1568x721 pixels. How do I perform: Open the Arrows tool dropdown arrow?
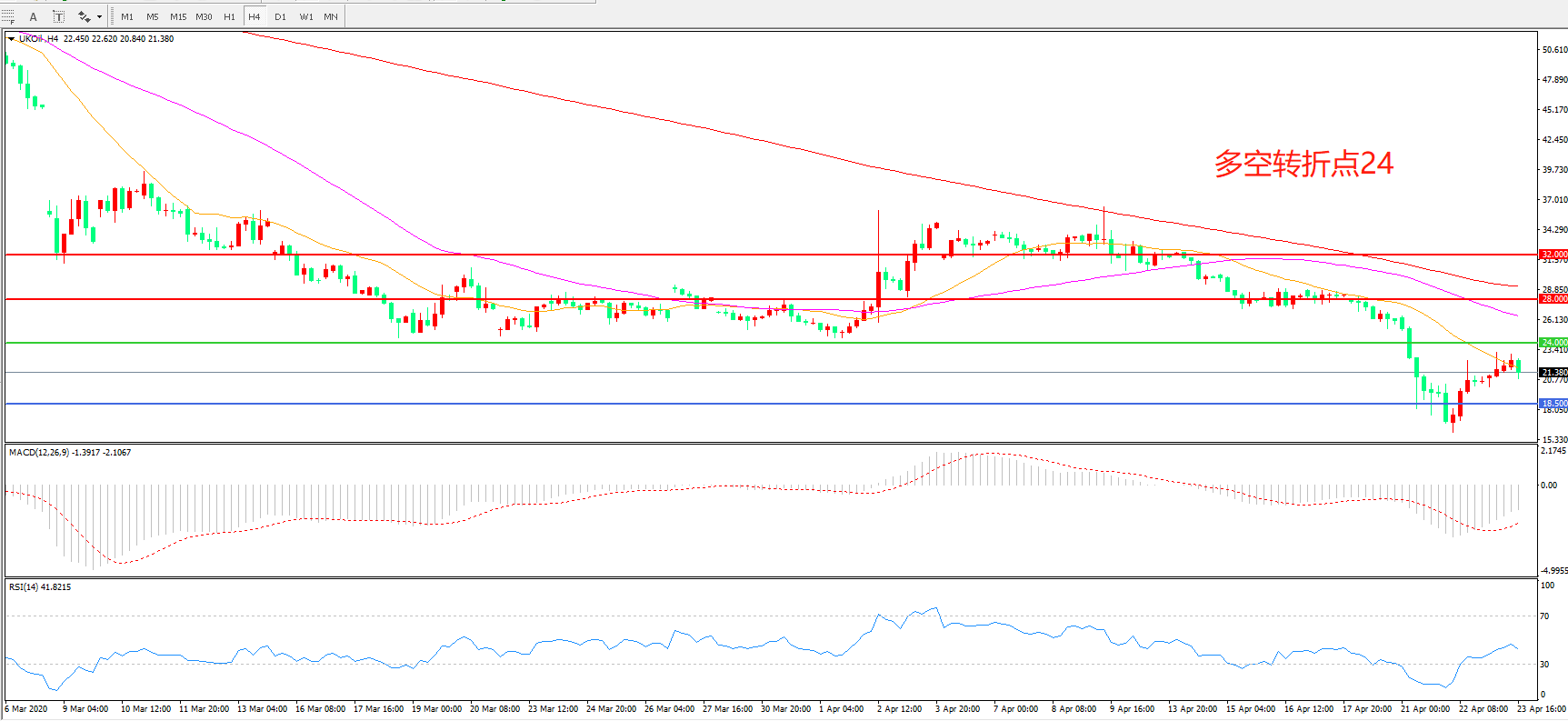(x=99, y=16)
